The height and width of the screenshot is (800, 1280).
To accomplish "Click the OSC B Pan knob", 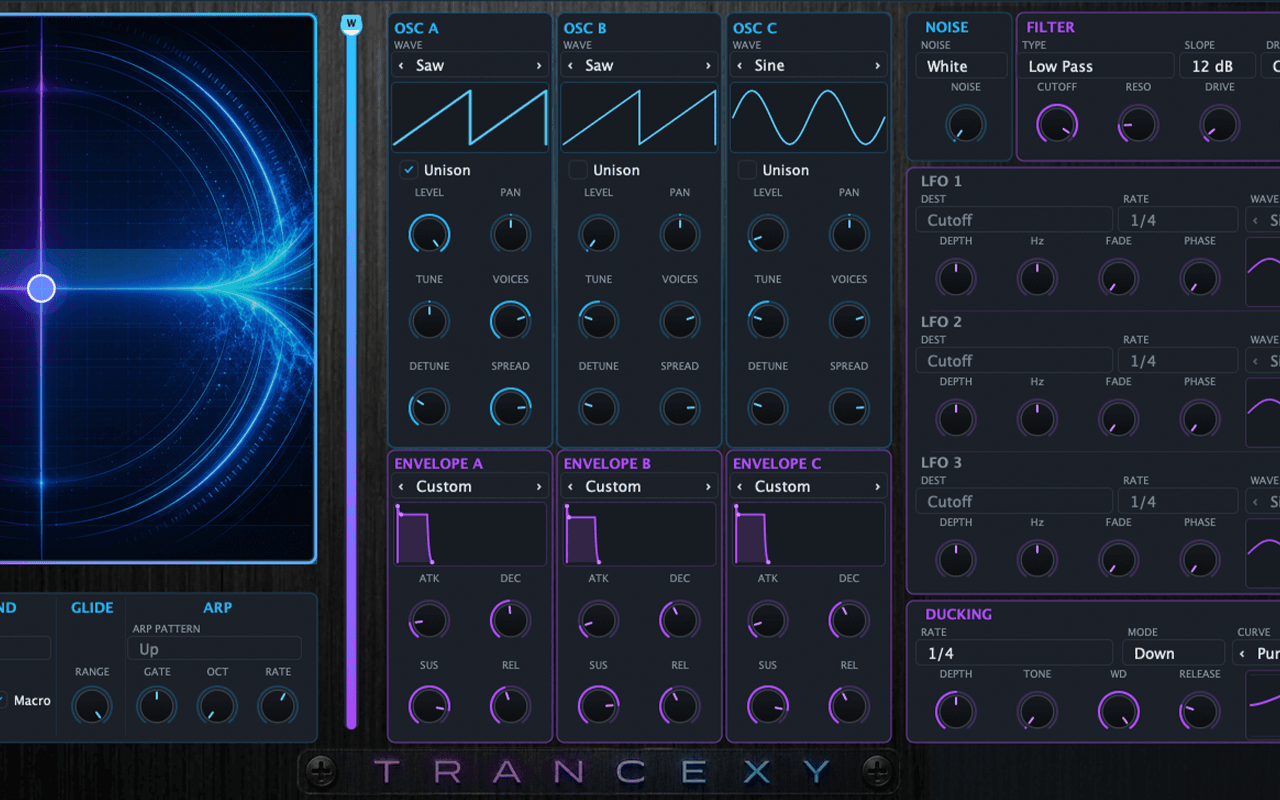I will tap(679, 234).
